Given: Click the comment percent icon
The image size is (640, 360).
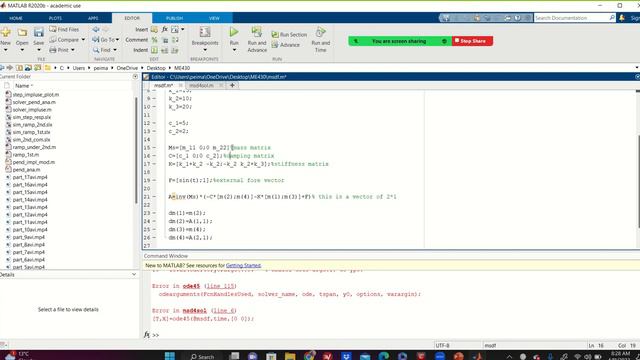Looking at the screenshot, I should tap(154, 40).
